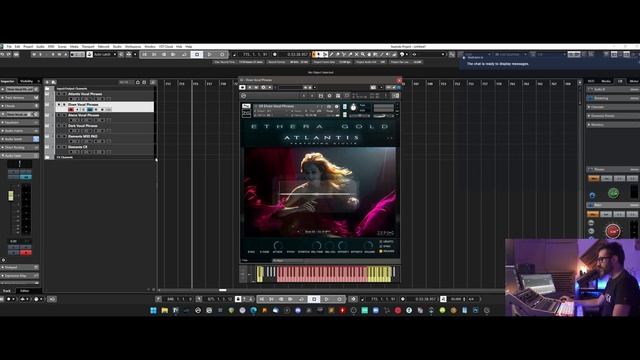The height and width of the screenshot is (360, 640).
Task: Click the Add Track plus icon
Action: click(47, 82)
